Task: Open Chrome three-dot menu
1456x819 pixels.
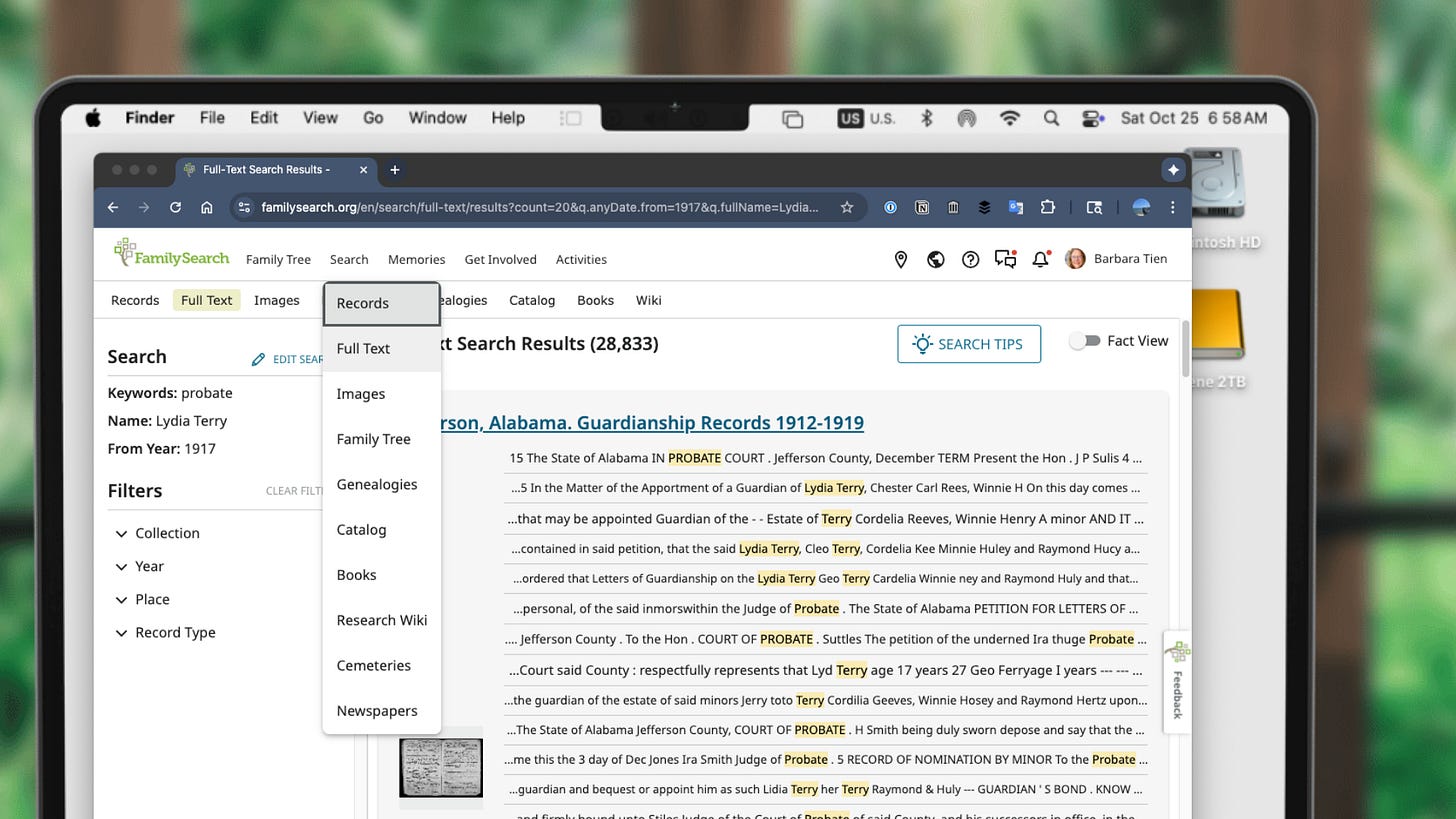Action: [1172, 207]
